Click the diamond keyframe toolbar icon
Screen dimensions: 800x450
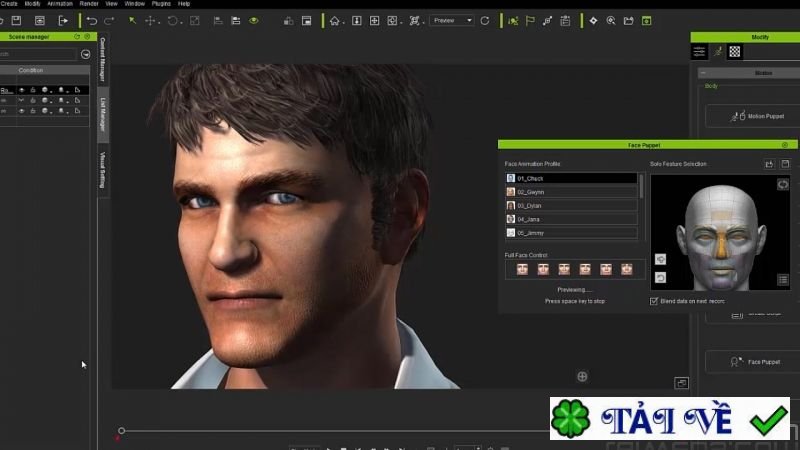click(x=593, y=21)
